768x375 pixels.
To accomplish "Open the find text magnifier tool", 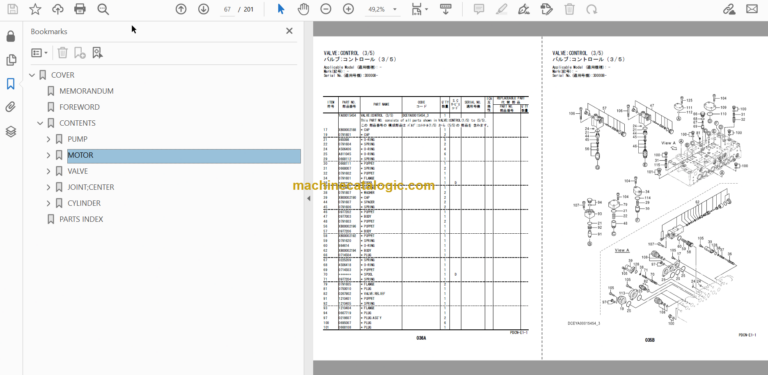I will (103, 9).
